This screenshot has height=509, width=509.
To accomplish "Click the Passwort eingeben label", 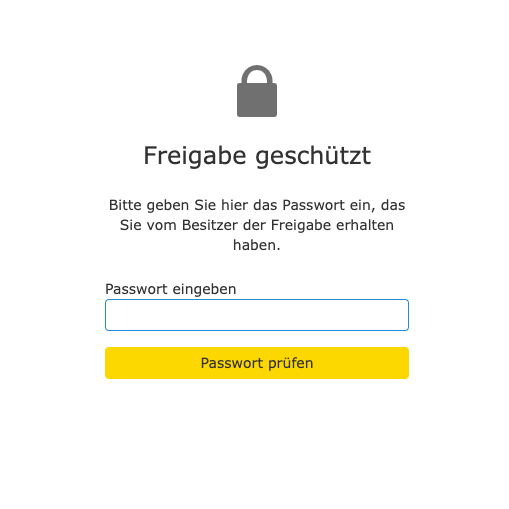I will [x=171, y=289].
